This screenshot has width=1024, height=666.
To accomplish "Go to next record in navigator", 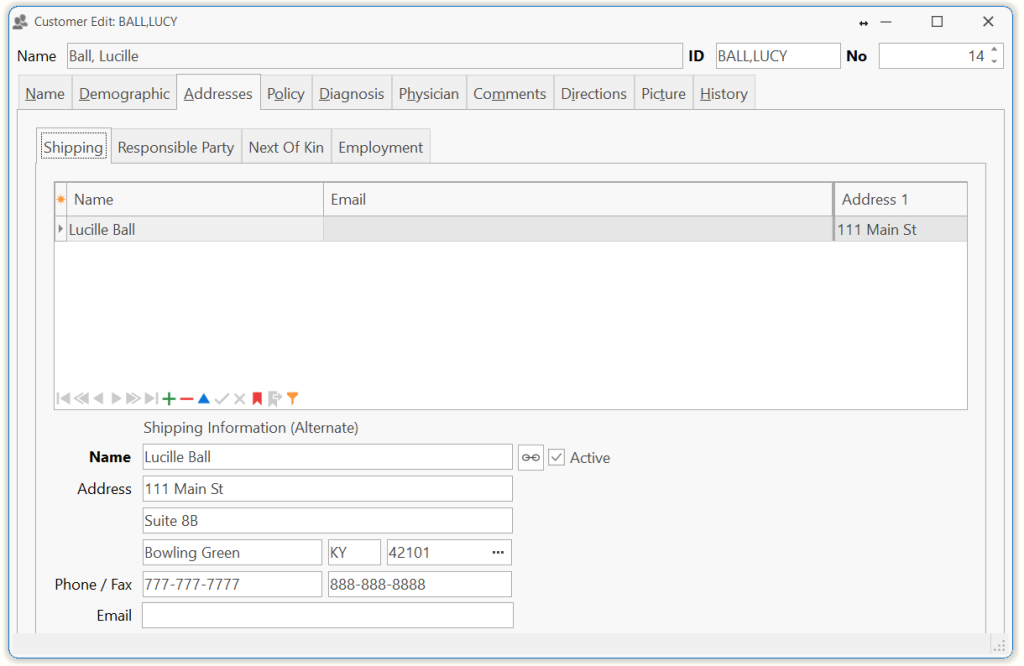I will [x=116, y=398].
